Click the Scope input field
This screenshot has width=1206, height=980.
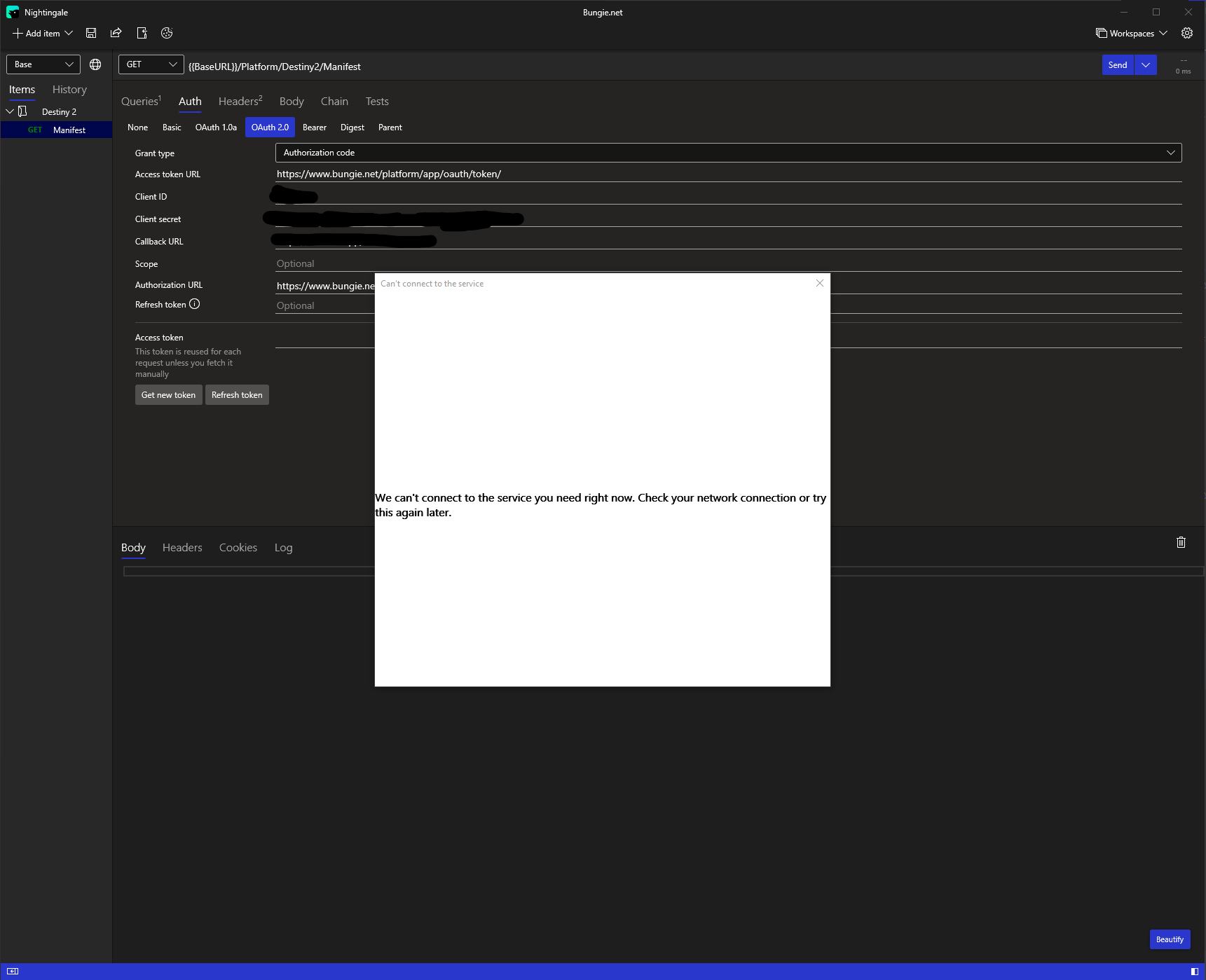729,263
